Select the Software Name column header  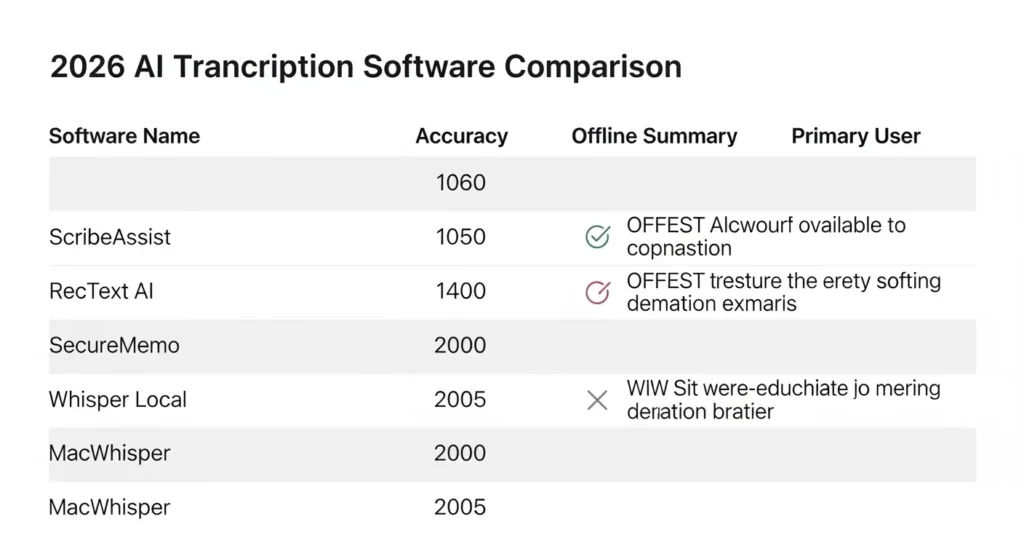[124, 137]
